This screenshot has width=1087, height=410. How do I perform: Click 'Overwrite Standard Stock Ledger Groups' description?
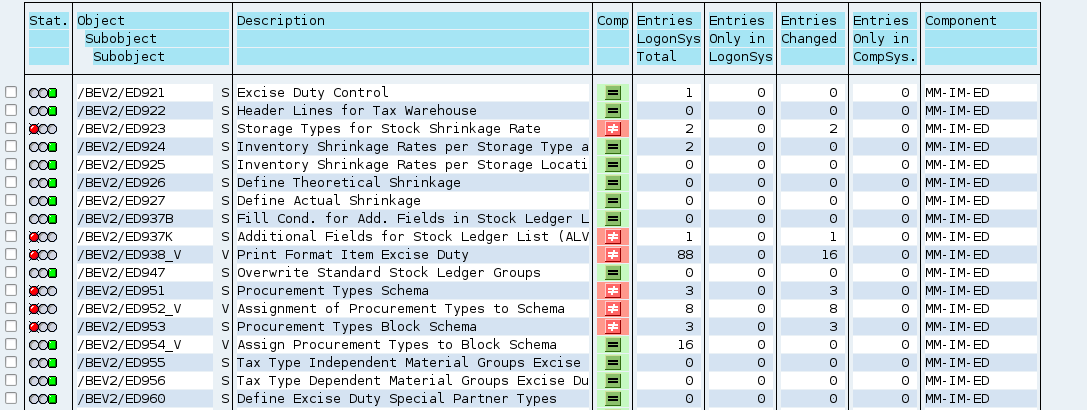click(389, 273)
